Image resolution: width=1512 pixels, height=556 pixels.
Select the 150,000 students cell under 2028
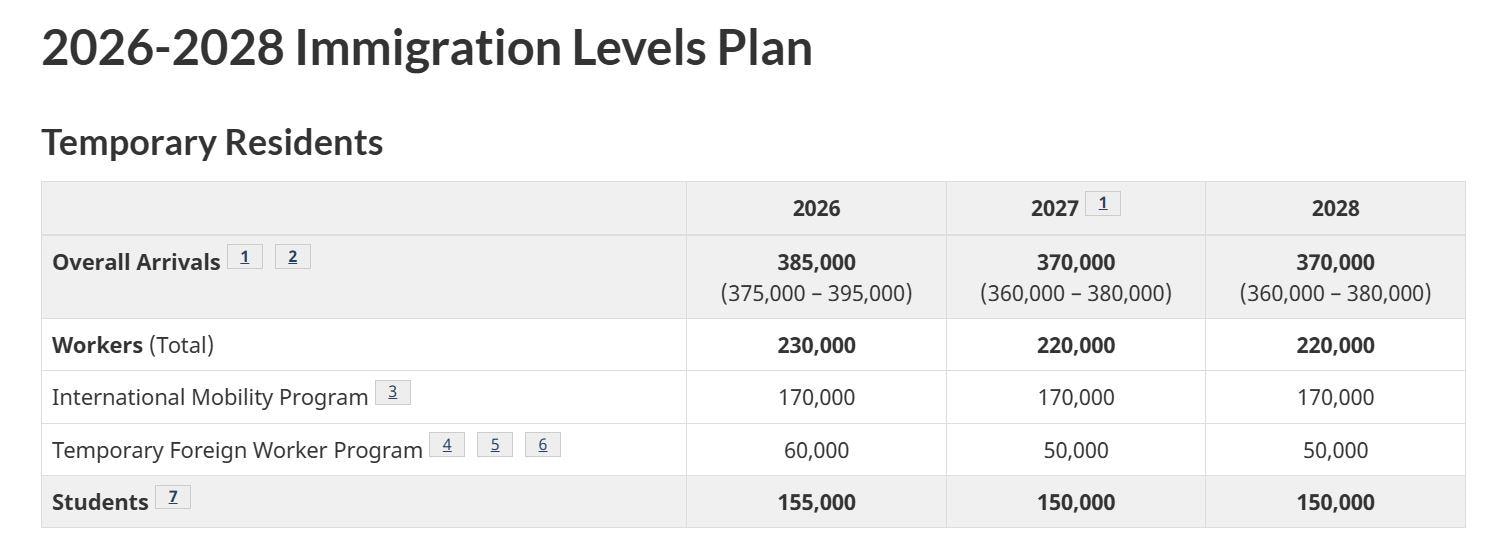pyautogui.click(x=1335, y=502)
